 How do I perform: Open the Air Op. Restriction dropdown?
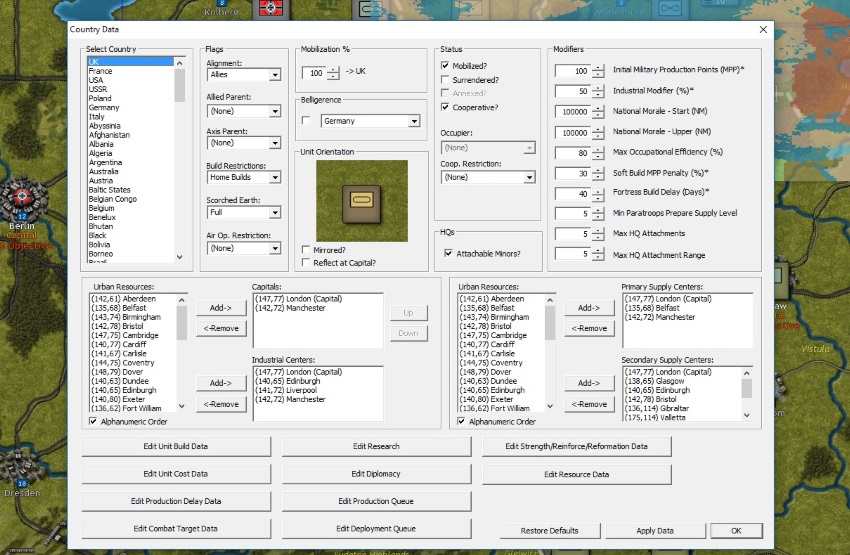[275, 248]
